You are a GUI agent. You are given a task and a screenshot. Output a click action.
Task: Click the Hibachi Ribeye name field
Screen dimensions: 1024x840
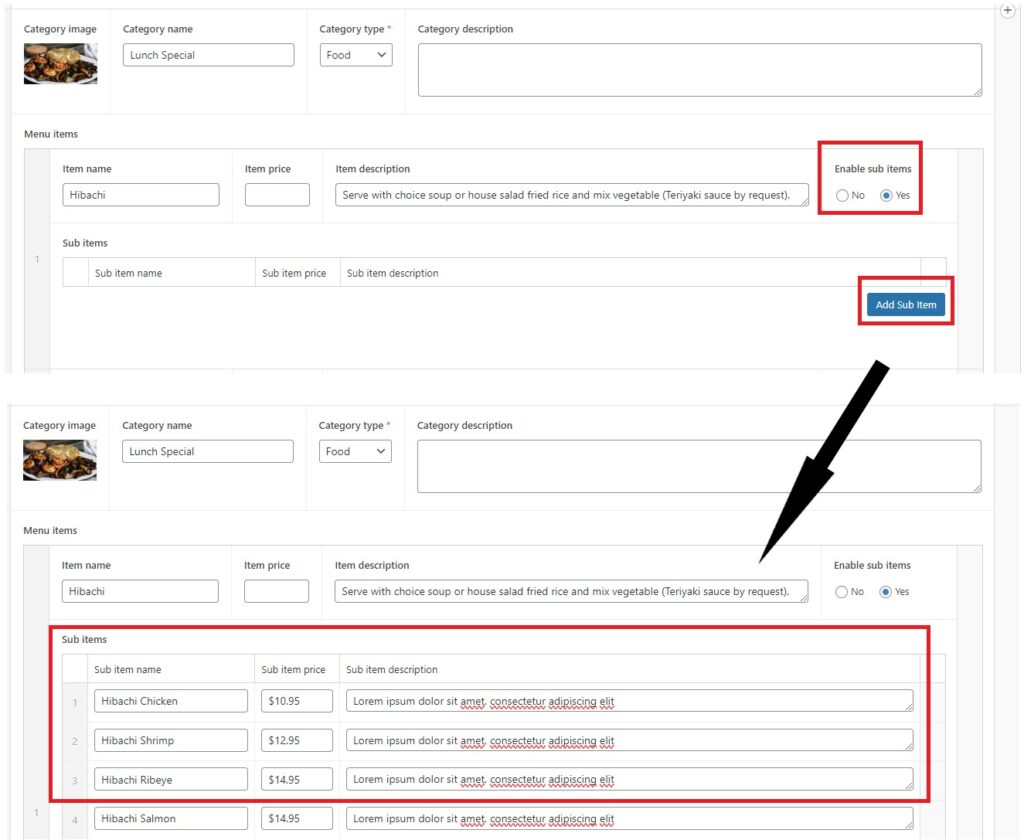(x=171, y=780)
